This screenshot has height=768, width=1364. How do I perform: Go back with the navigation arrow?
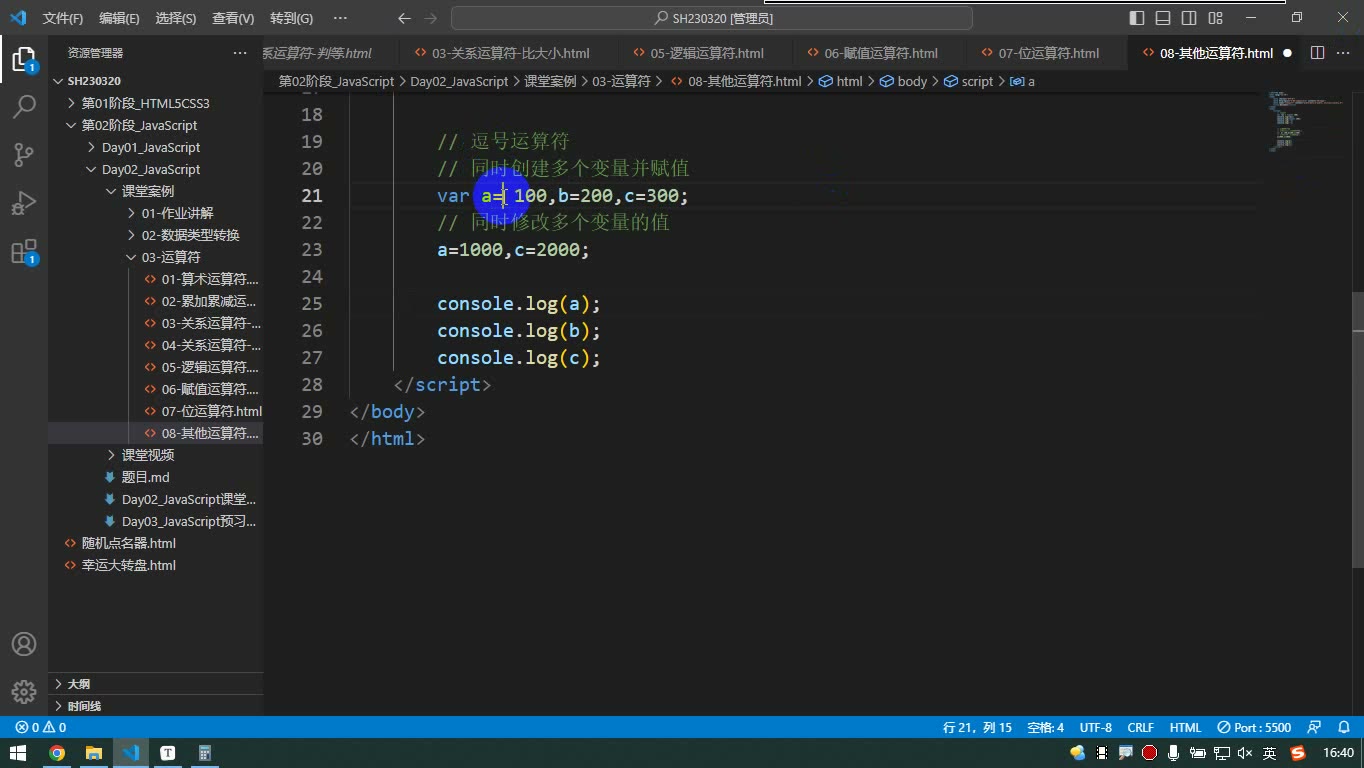pos(404,18)
